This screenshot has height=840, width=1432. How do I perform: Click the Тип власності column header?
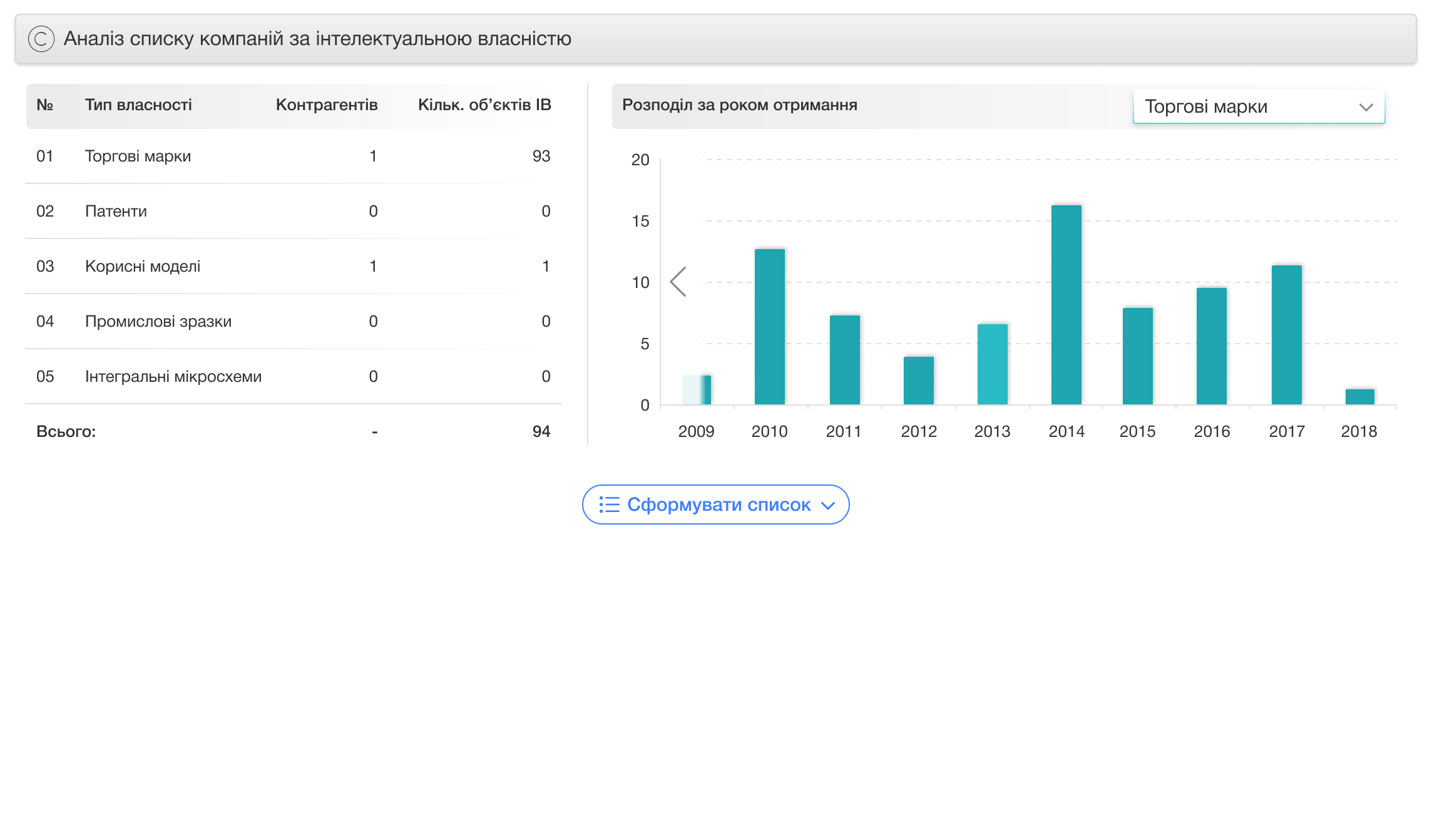(138, 105)
